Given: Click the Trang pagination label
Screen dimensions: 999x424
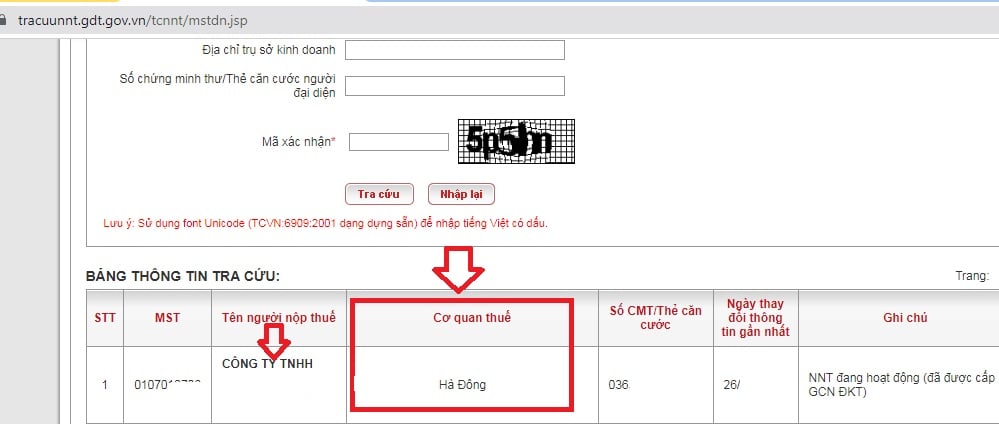Looking at the screenshot, I should tap(972, 276).
